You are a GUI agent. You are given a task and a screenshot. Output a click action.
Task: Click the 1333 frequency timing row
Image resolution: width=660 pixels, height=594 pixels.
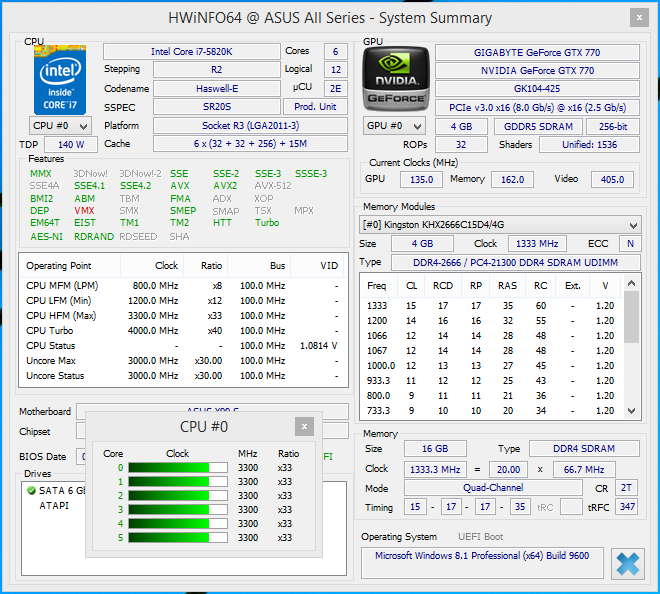pos(492,306)
